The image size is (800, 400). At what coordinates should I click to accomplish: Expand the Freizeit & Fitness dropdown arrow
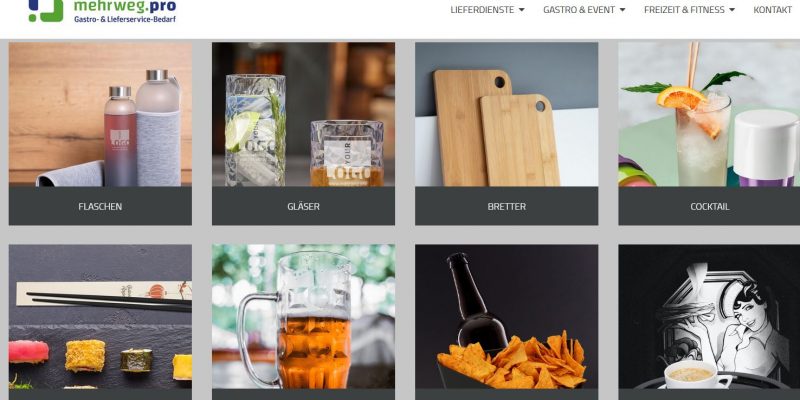click(x=732, y=10)
